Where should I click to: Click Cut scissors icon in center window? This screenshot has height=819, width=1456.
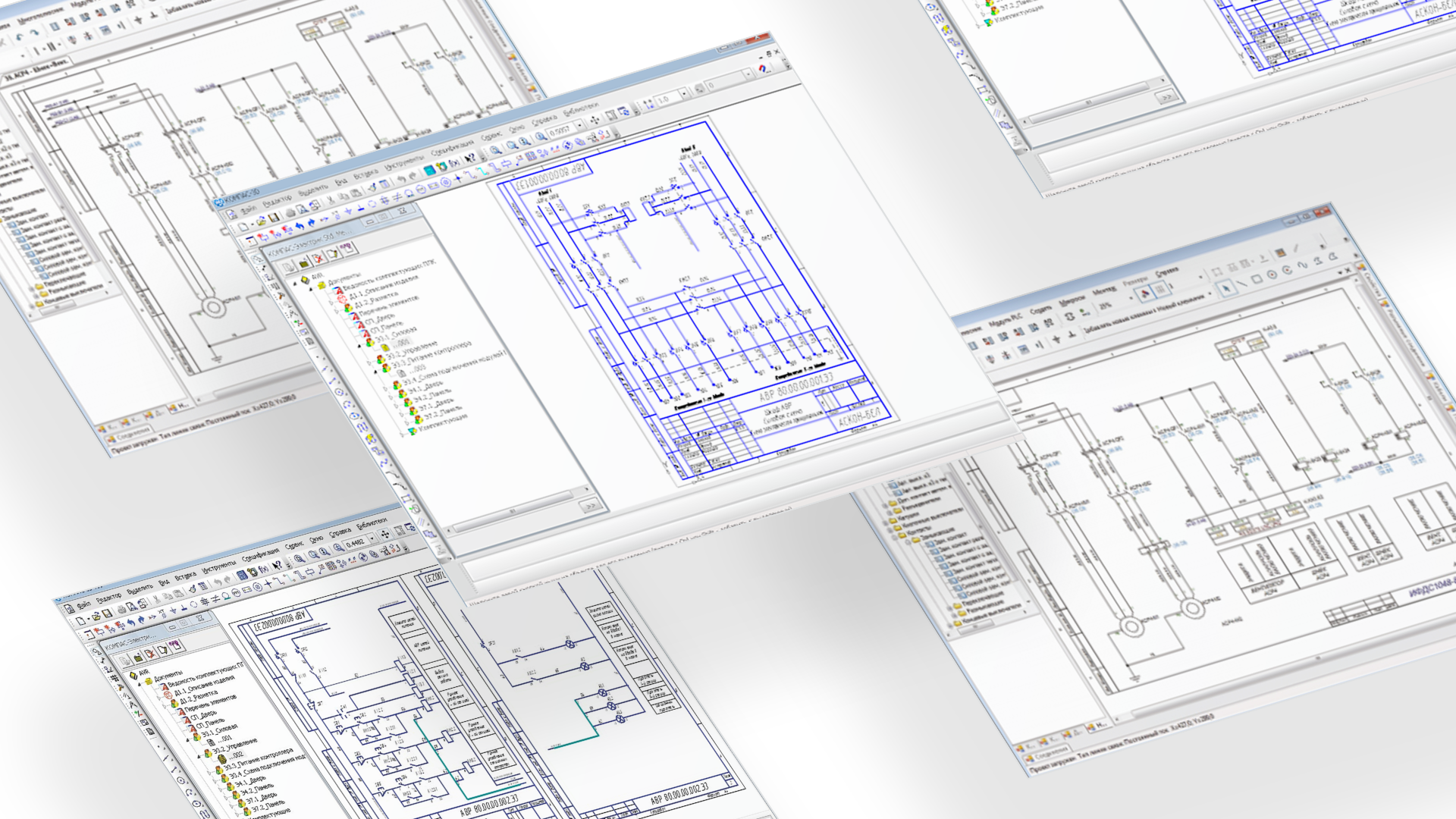[331, 199]
